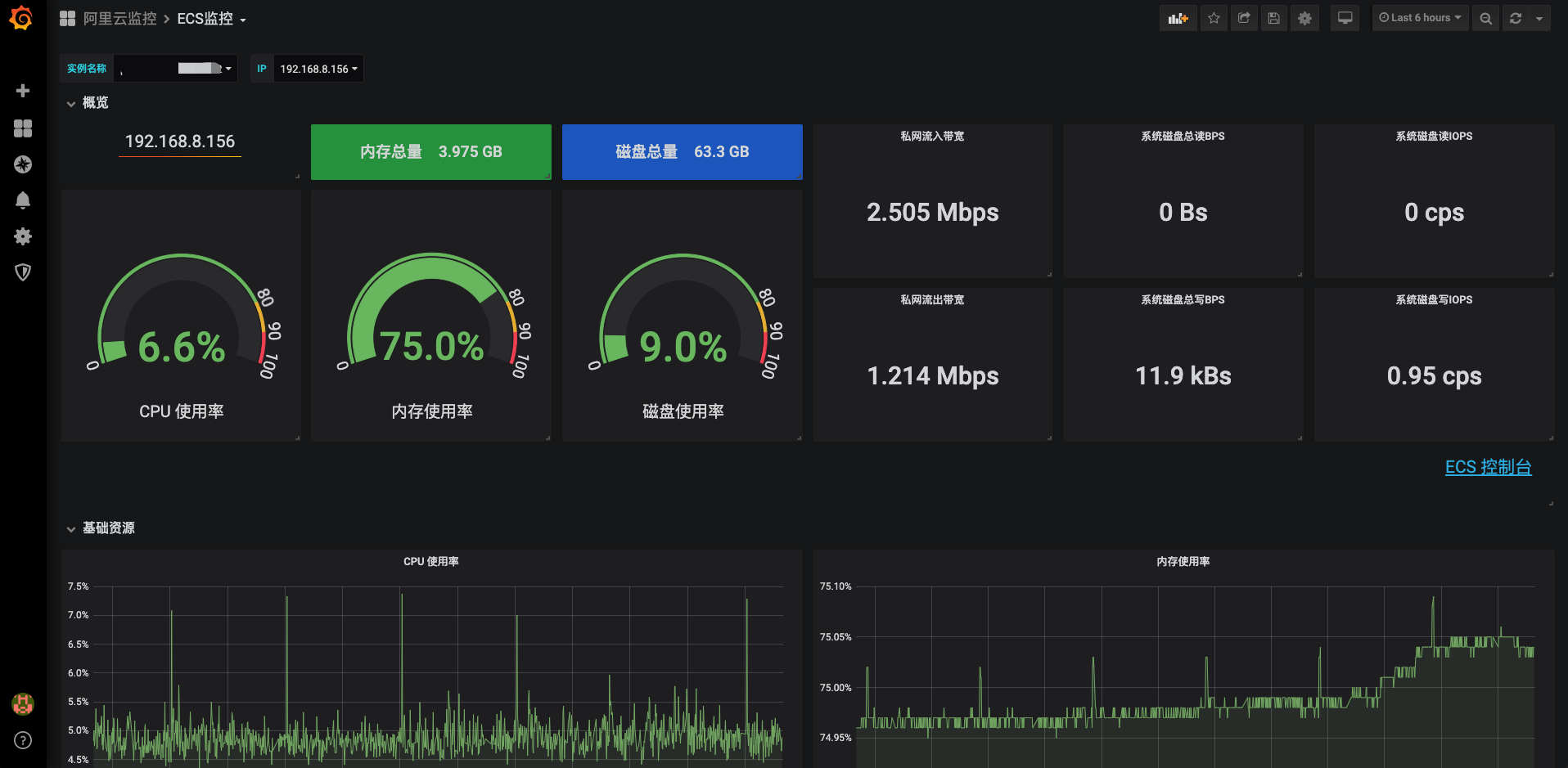Open the Create plus menu in sidebar
This screenshot has width=1568, height=768.
pos(23,91)
